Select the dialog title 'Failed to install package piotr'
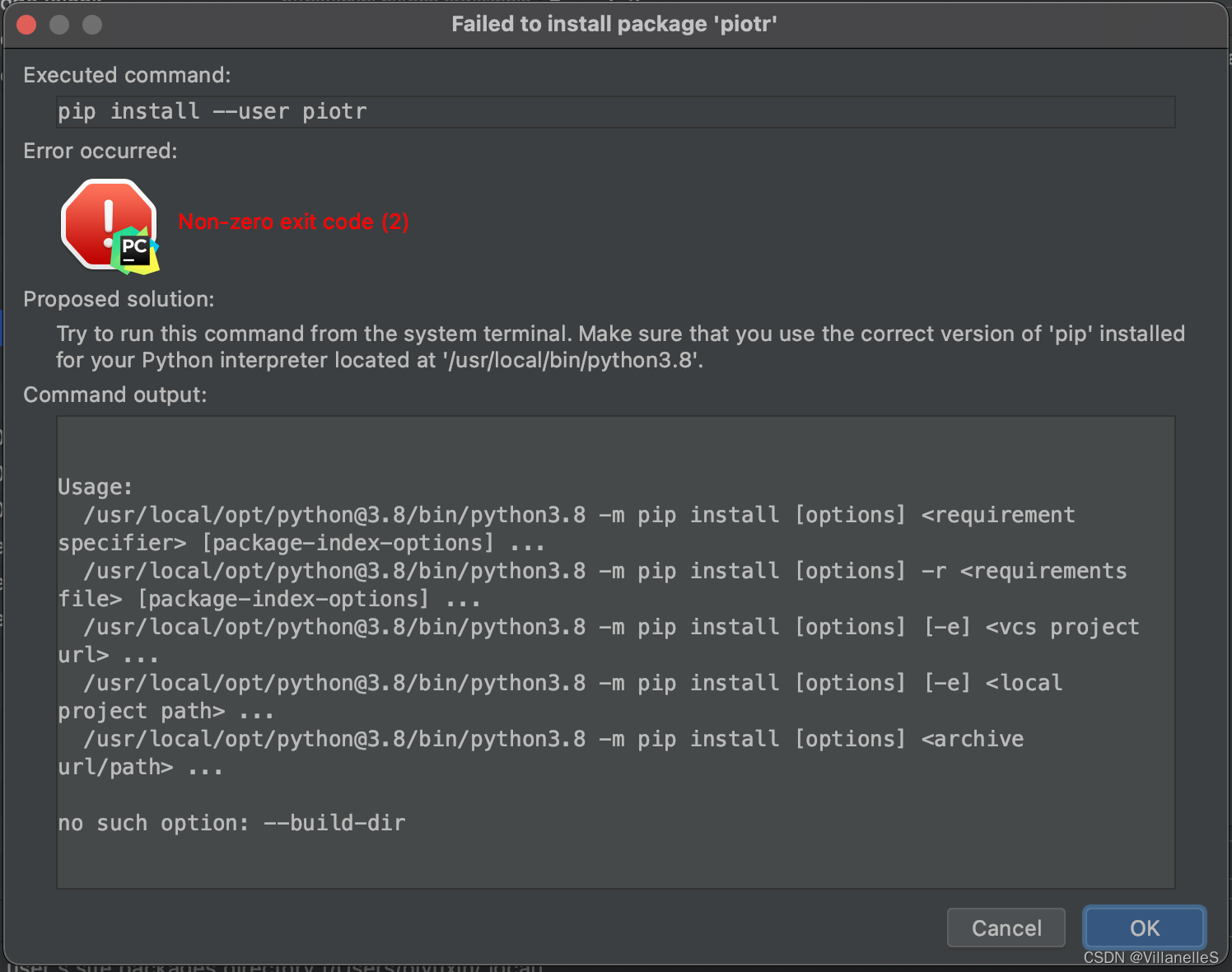Image resolution: width=1232 pixels, height=972 pixels. [614, 24]
